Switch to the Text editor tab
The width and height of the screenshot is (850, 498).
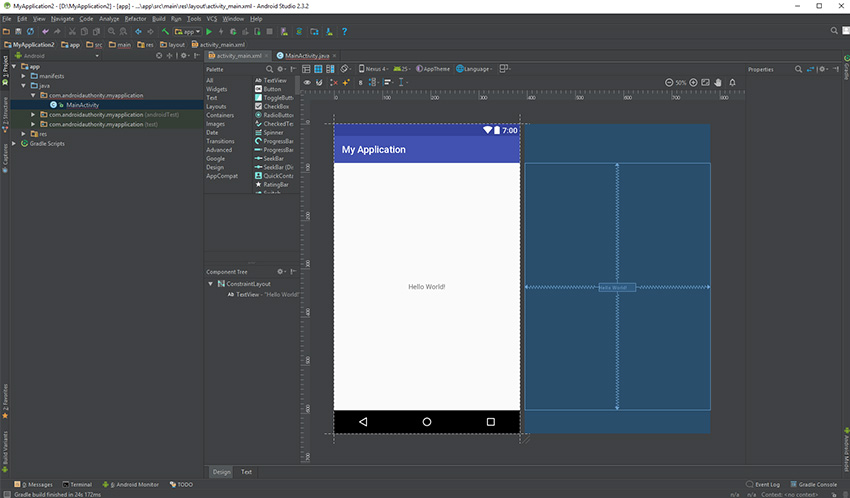point(246,472)
